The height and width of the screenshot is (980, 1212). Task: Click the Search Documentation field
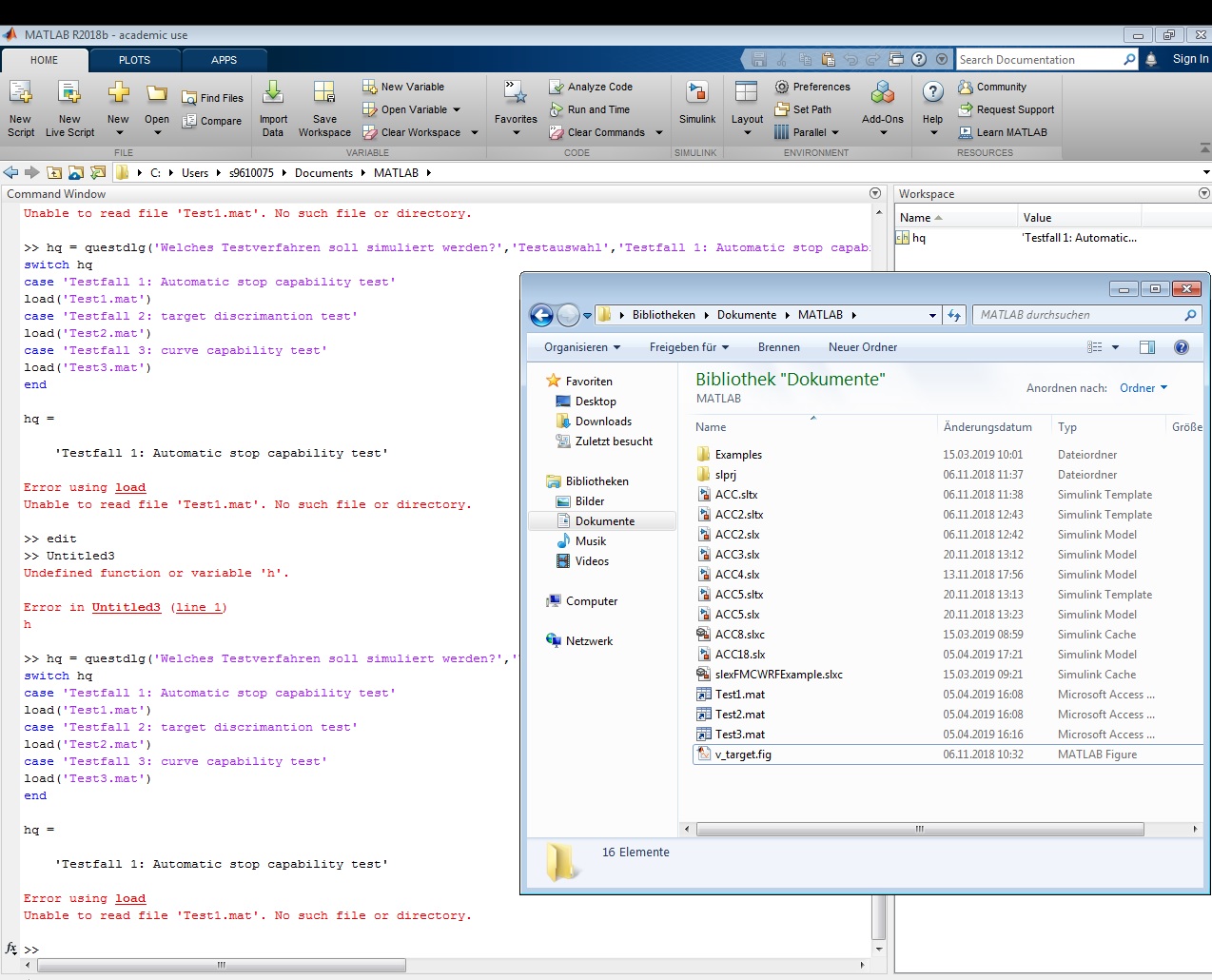1037,59
